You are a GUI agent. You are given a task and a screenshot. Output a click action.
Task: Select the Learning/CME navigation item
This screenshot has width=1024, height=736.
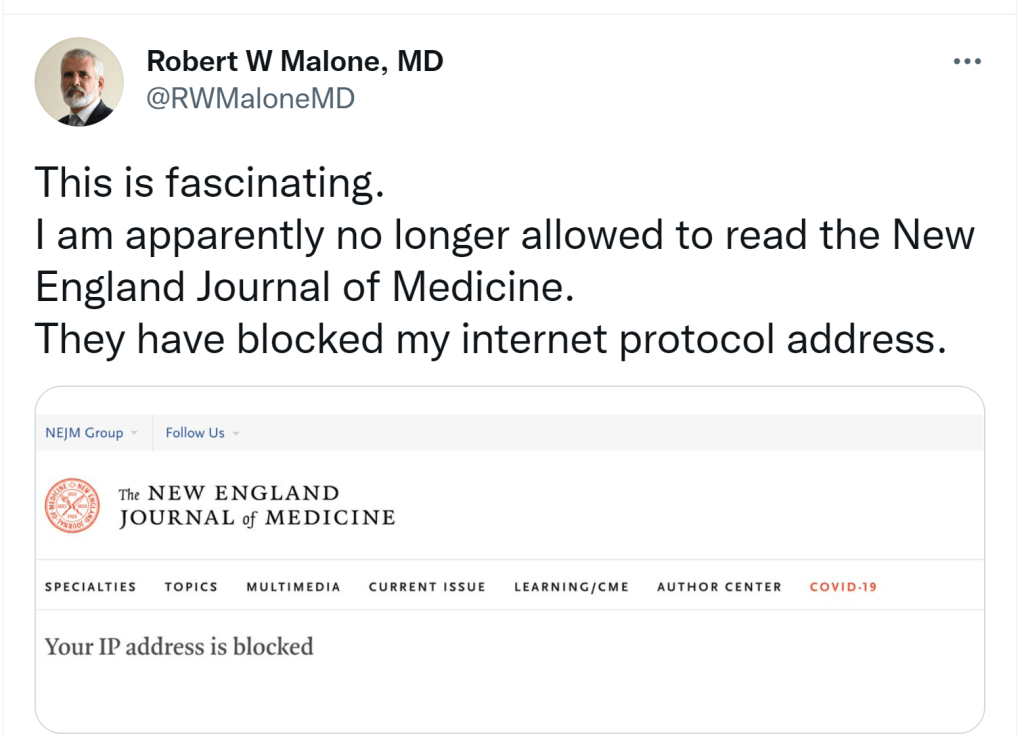571,587
